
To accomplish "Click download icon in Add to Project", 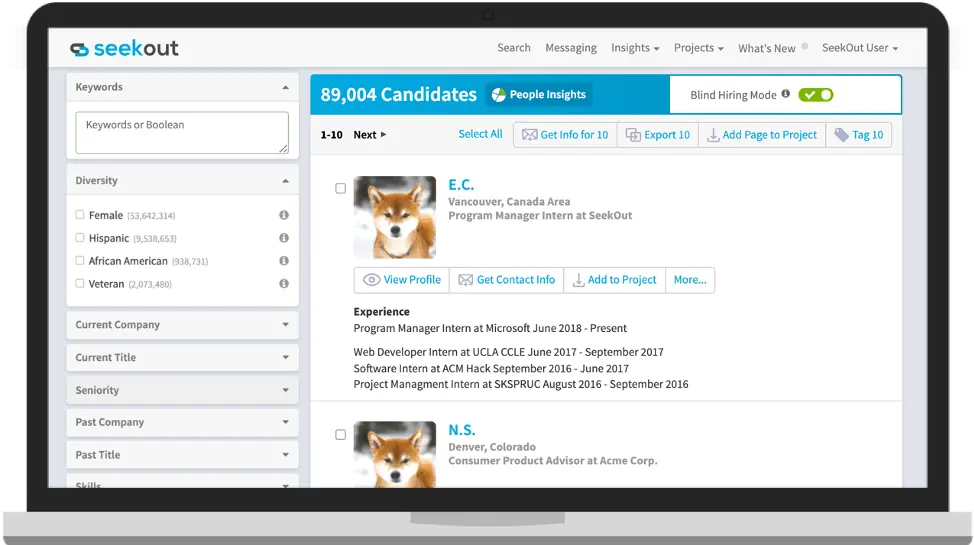I will (578, 280).
